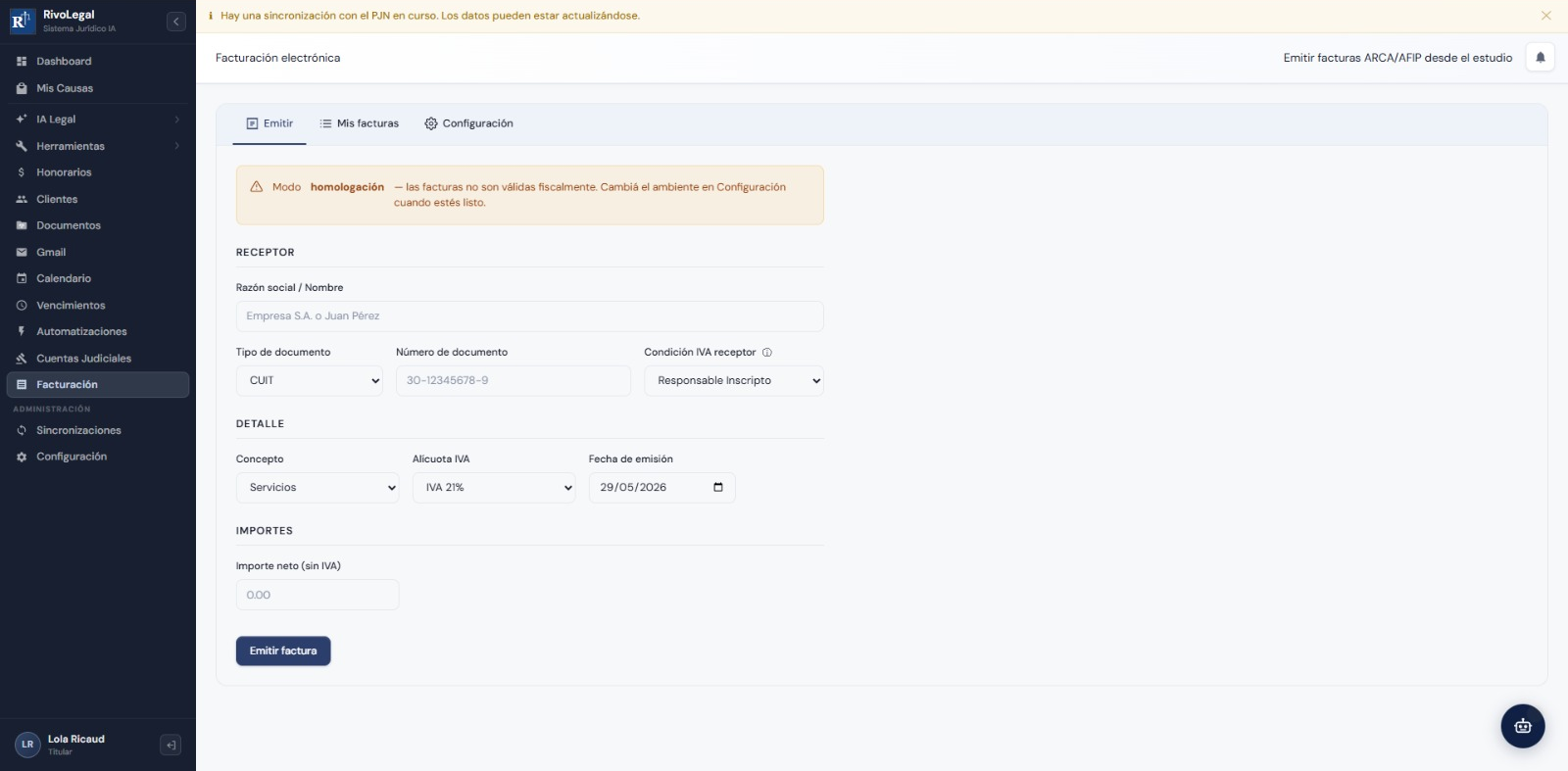Click the Lola Ricaud user name
The height and width of the screenshot is (771, 1568).
76,740
